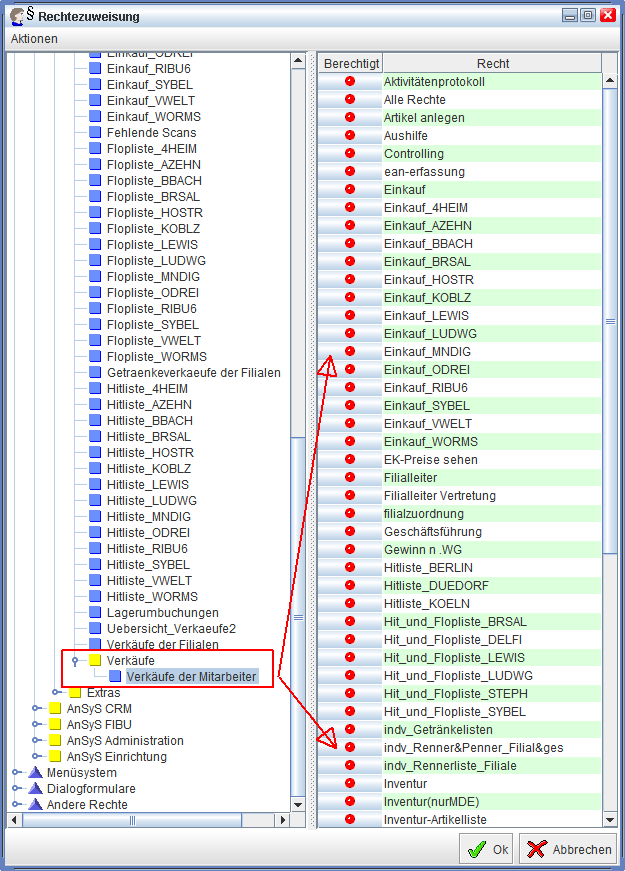Toggle the red dot for Controlling
Viewport: 625px width, 871px height.
pos(350,154)
